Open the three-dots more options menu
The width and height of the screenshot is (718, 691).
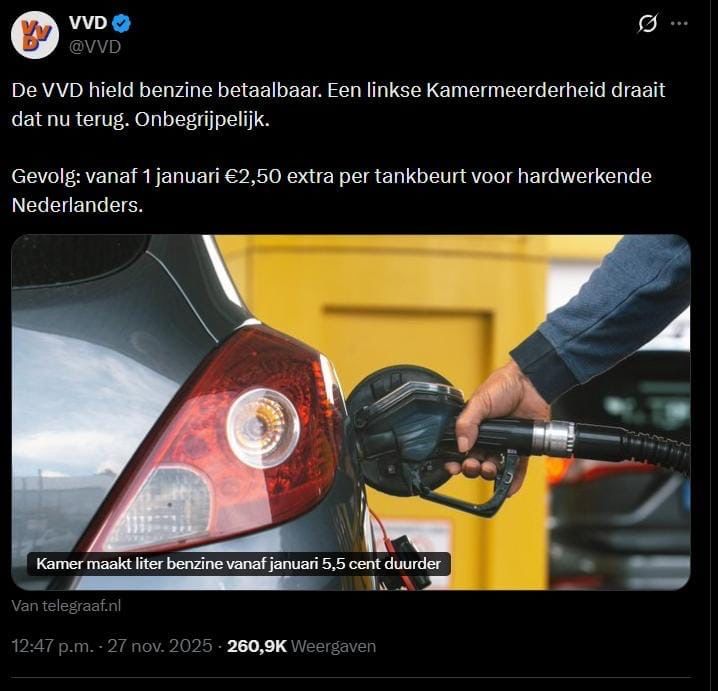coord(679,23)
